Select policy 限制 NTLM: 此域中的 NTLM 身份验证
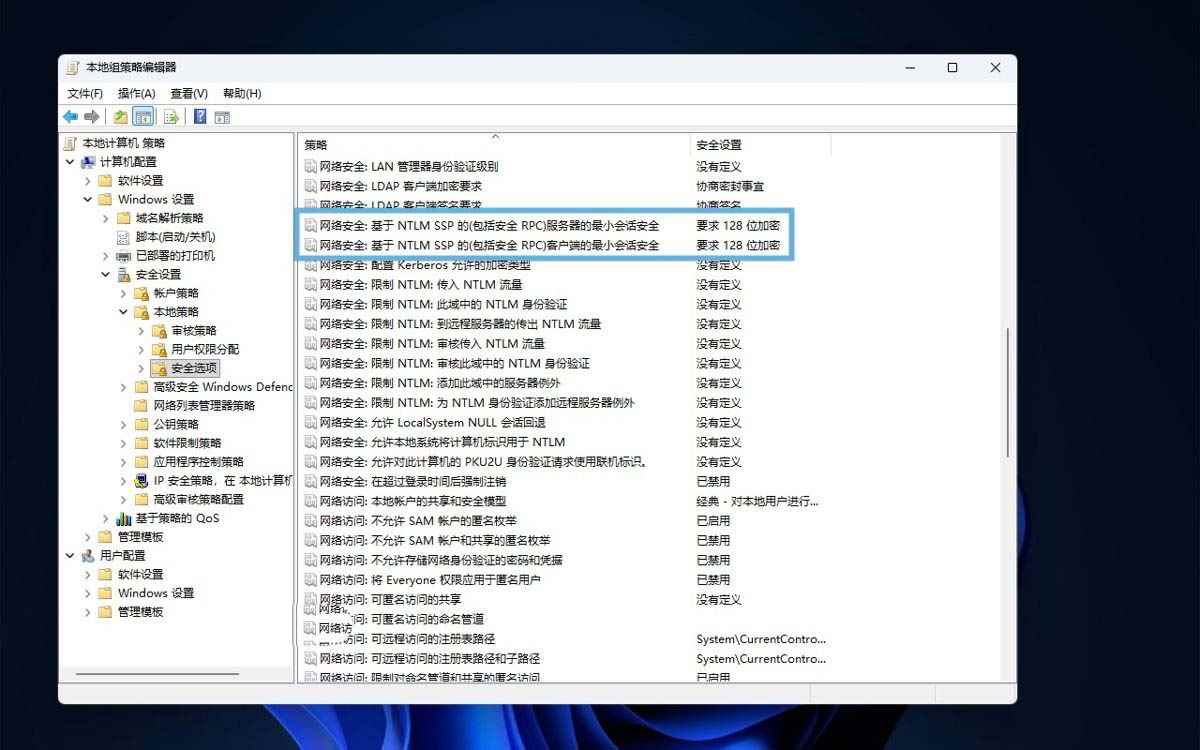Screen dimensions: 1200x750 [443, 304]
